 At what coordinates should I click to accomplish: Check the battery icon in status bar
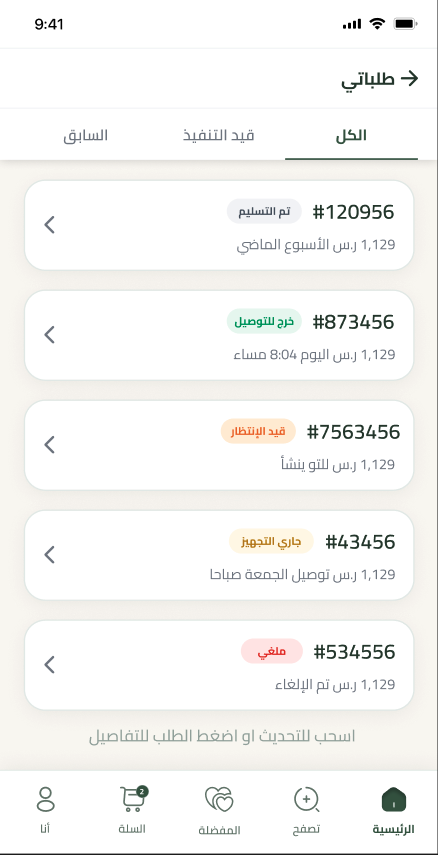pyautogui.click(x=406, y=24)
